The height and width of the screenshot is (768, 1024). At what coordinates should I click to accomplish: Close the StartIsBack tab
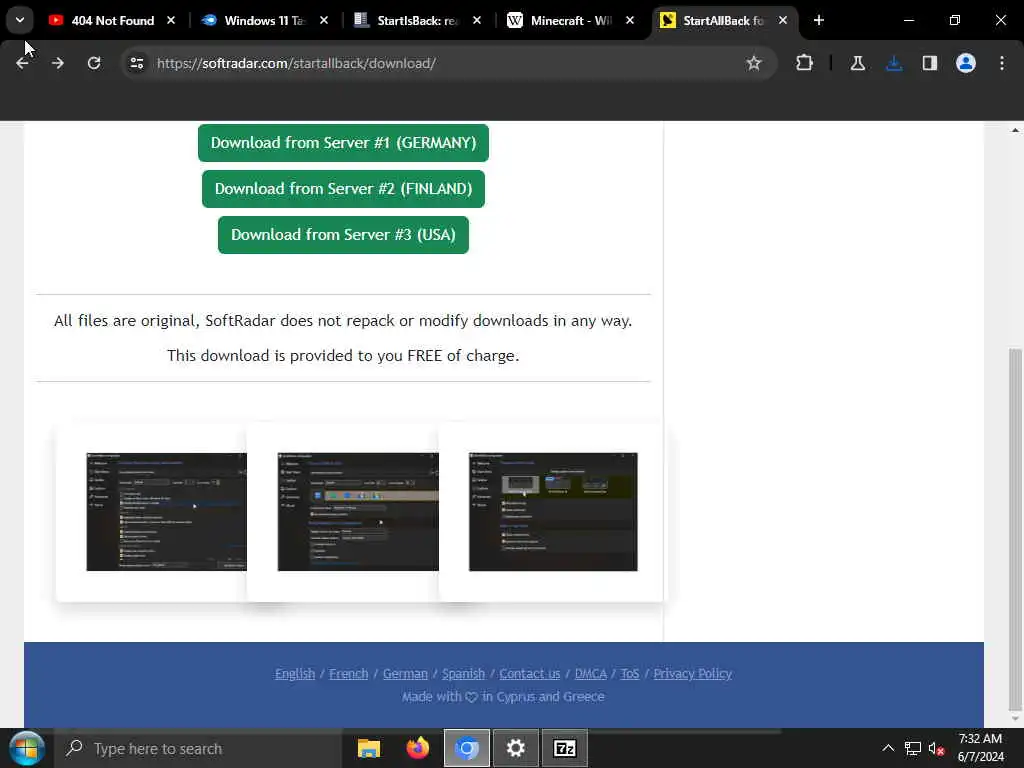[477, 21]
